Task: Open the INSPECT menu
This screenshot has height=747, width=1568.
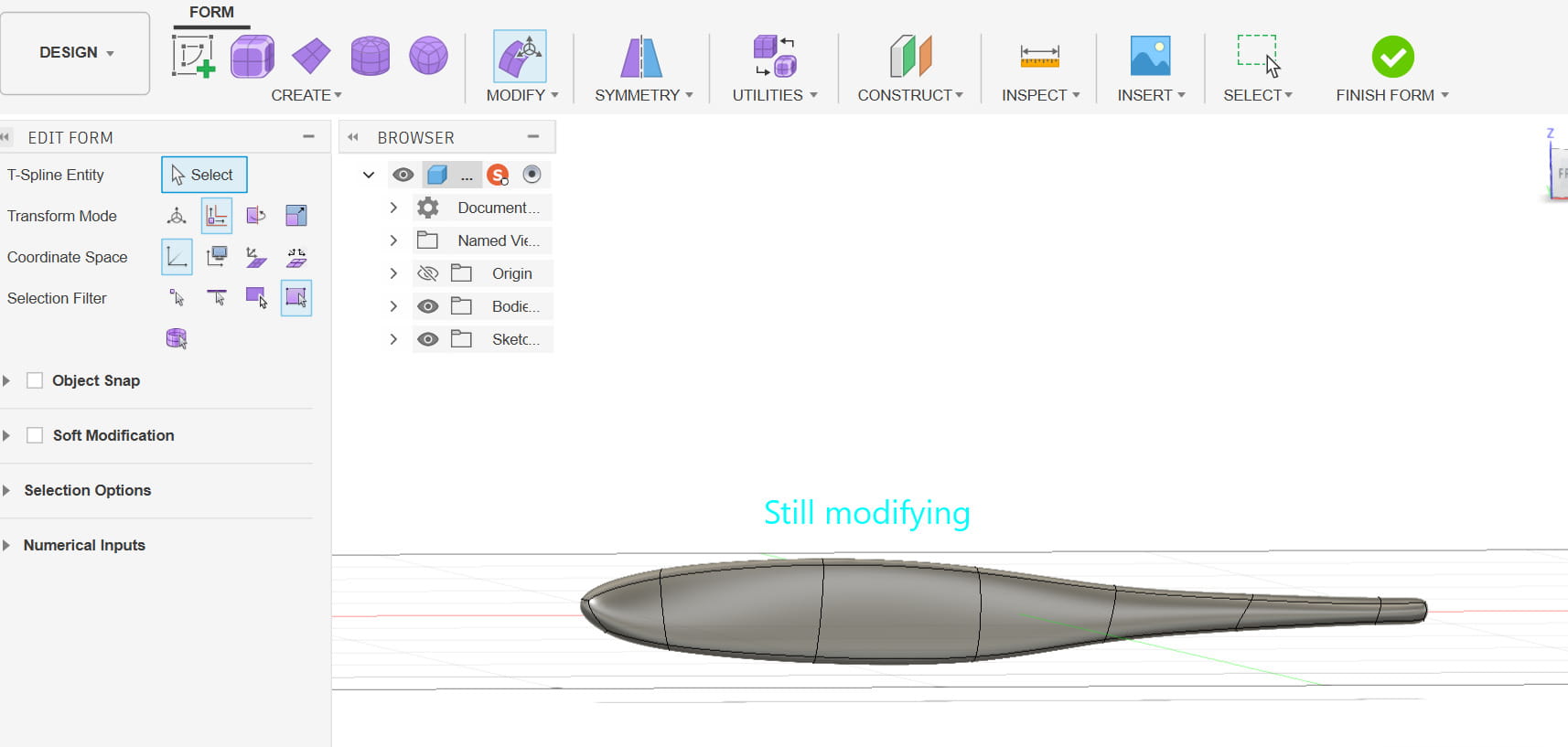Action: (1041, 95)
